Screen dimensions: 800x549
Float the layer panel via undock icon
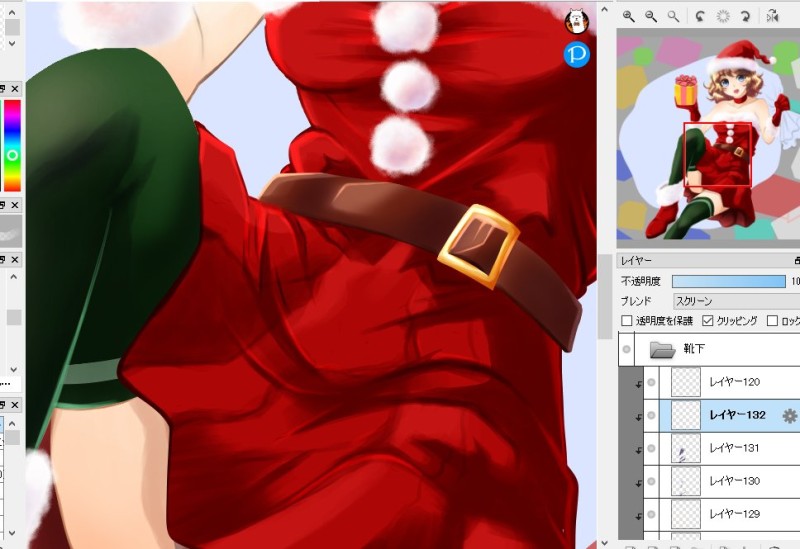pos(797,261)
